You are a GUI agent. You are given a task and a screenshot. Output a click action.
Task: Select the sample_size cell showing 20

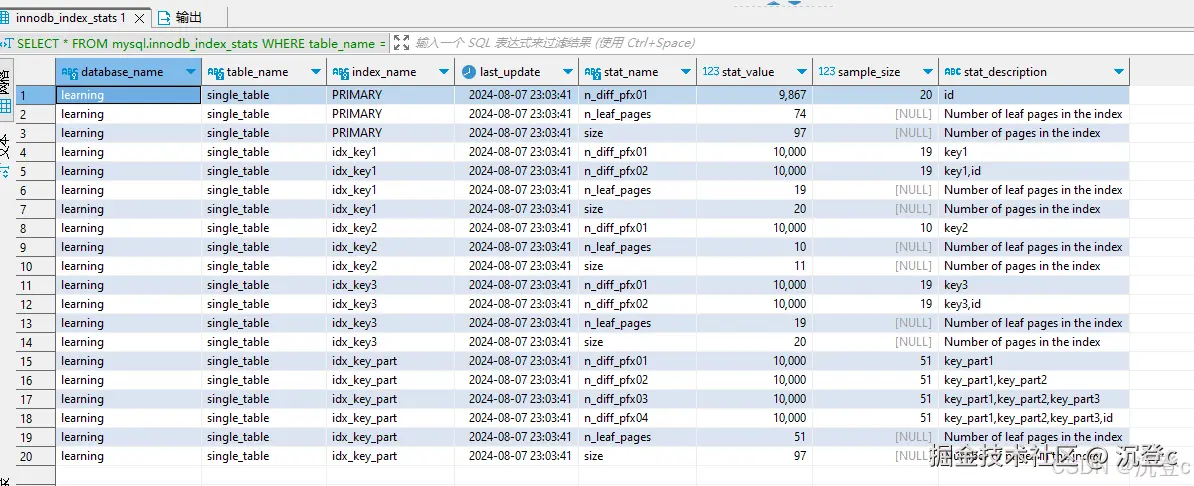pos(876,94)
